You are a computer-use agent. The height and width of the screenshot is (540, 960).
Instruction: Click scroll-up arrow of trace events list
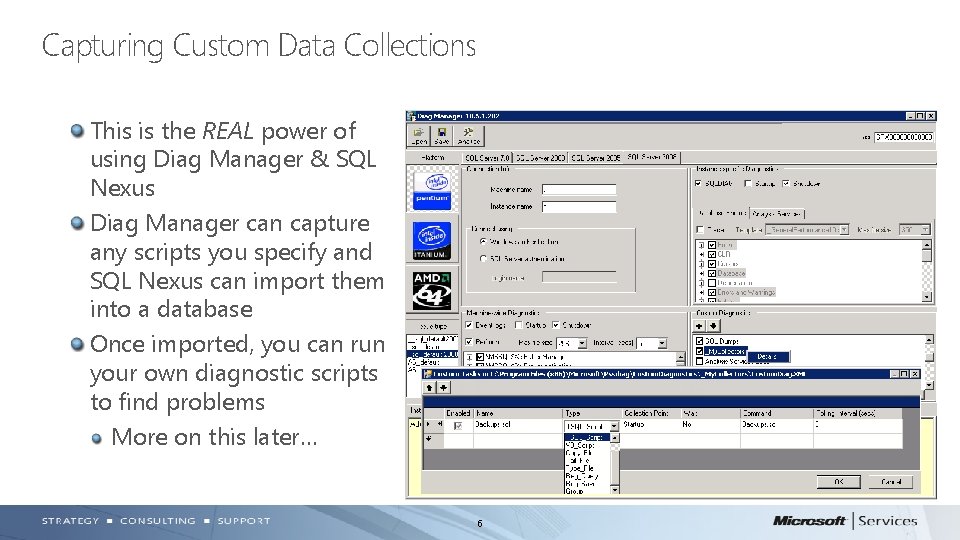point(926,244)
